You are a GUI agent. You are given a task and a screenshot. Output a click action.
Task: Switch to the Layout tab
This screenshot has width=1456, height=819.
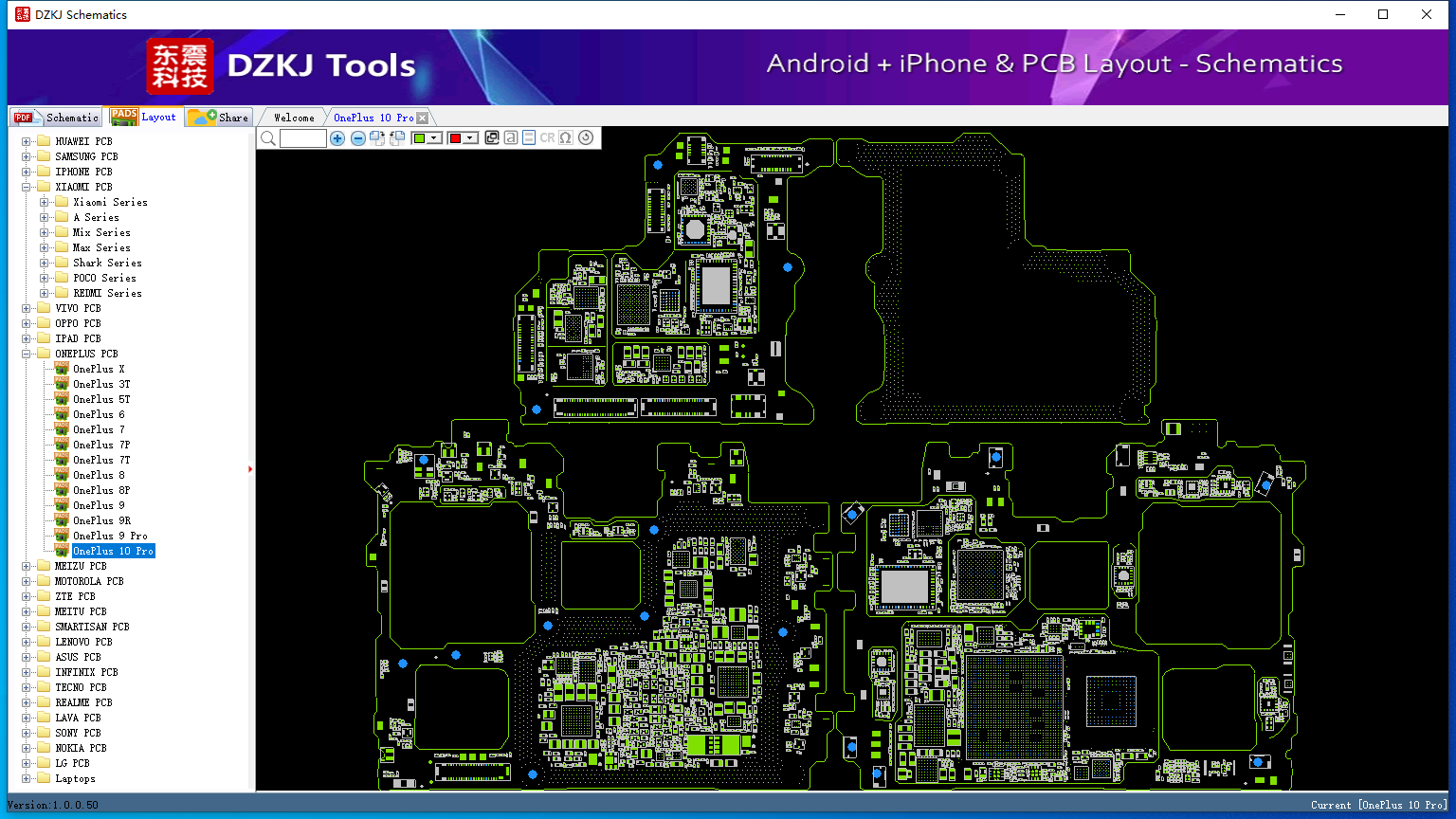click(x=143, y=117)
